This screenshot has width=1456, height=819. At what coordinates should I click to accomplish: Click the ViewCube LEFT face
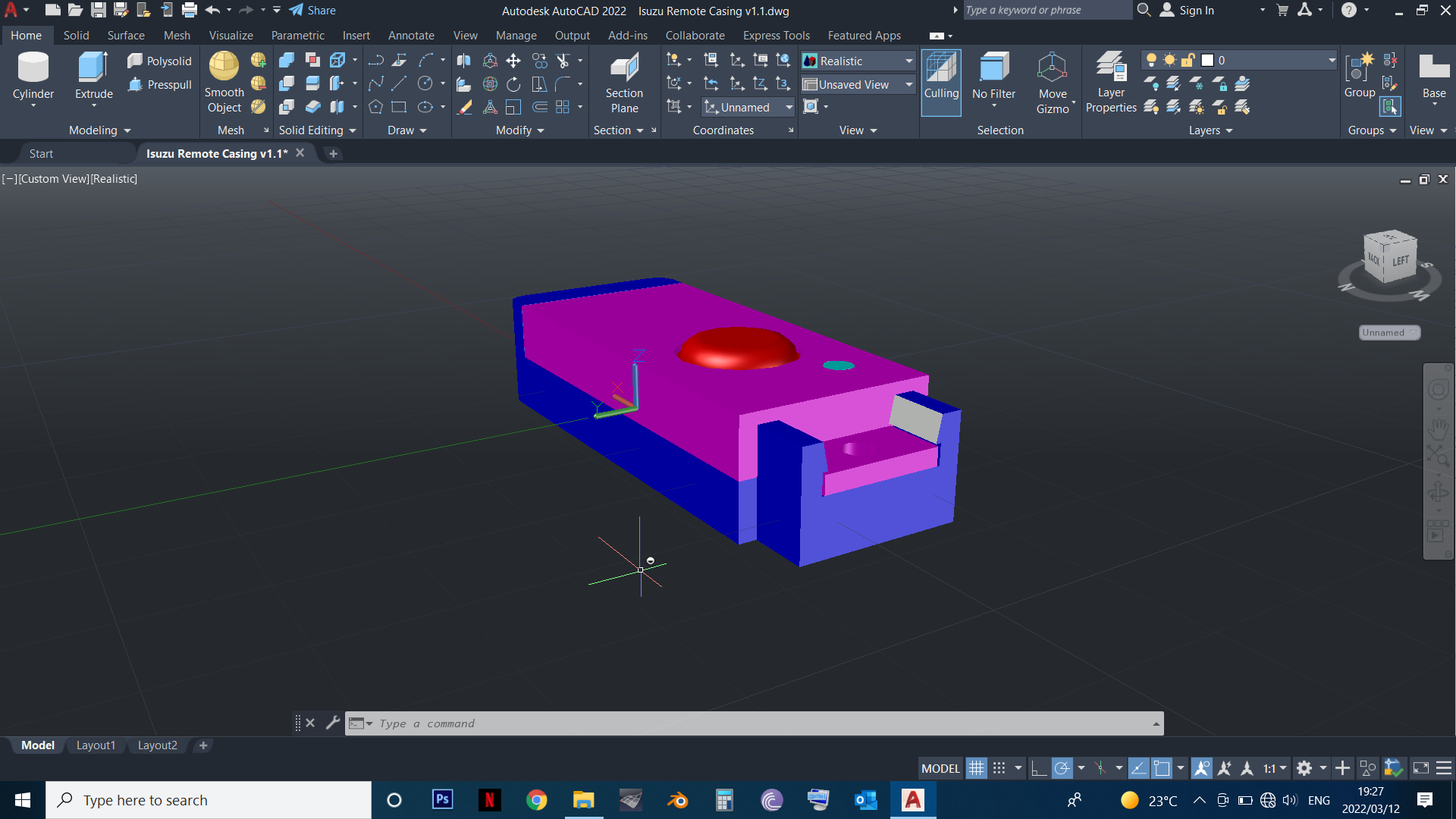click(1401, 260)
